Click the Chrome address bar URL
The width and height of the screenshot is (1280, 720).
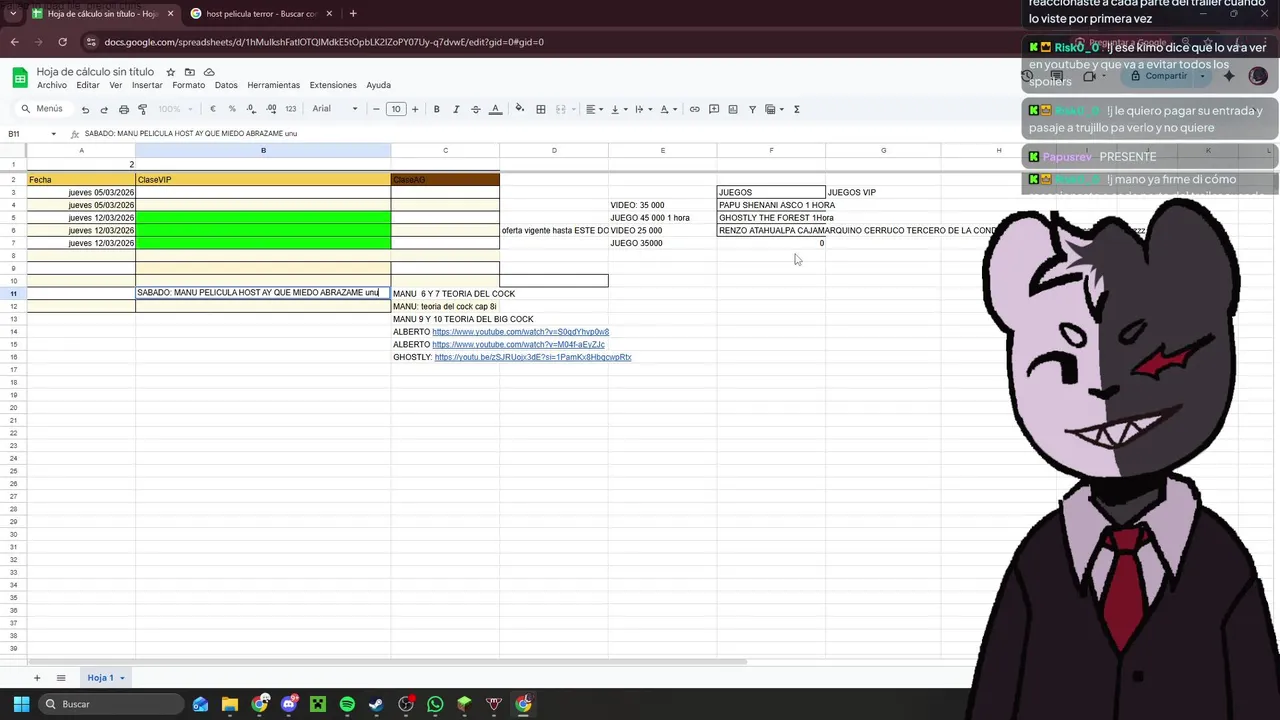pos(324,42)
